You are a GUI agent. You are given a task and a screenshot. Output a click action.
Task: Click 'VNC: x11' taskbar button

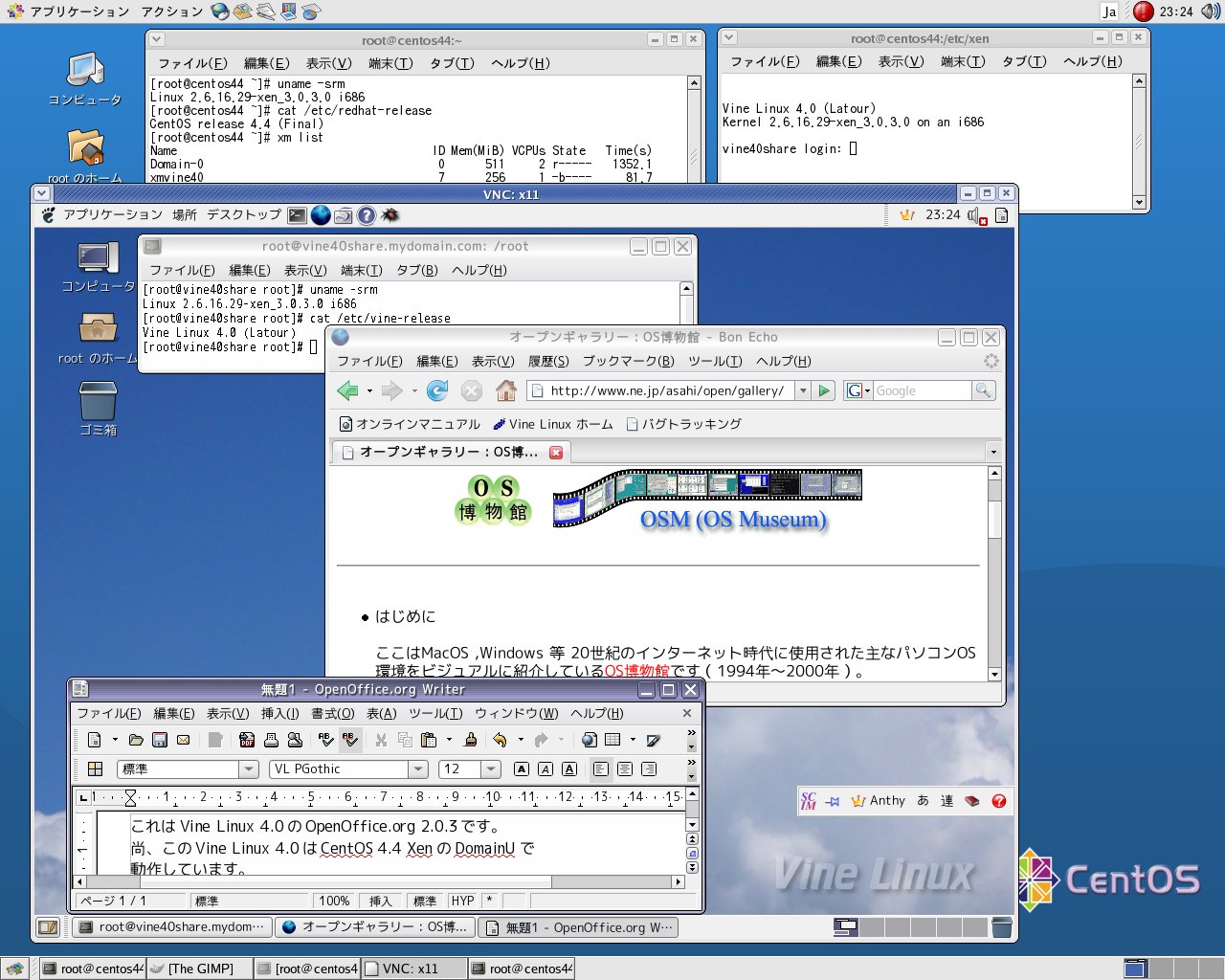coord(413,969)
